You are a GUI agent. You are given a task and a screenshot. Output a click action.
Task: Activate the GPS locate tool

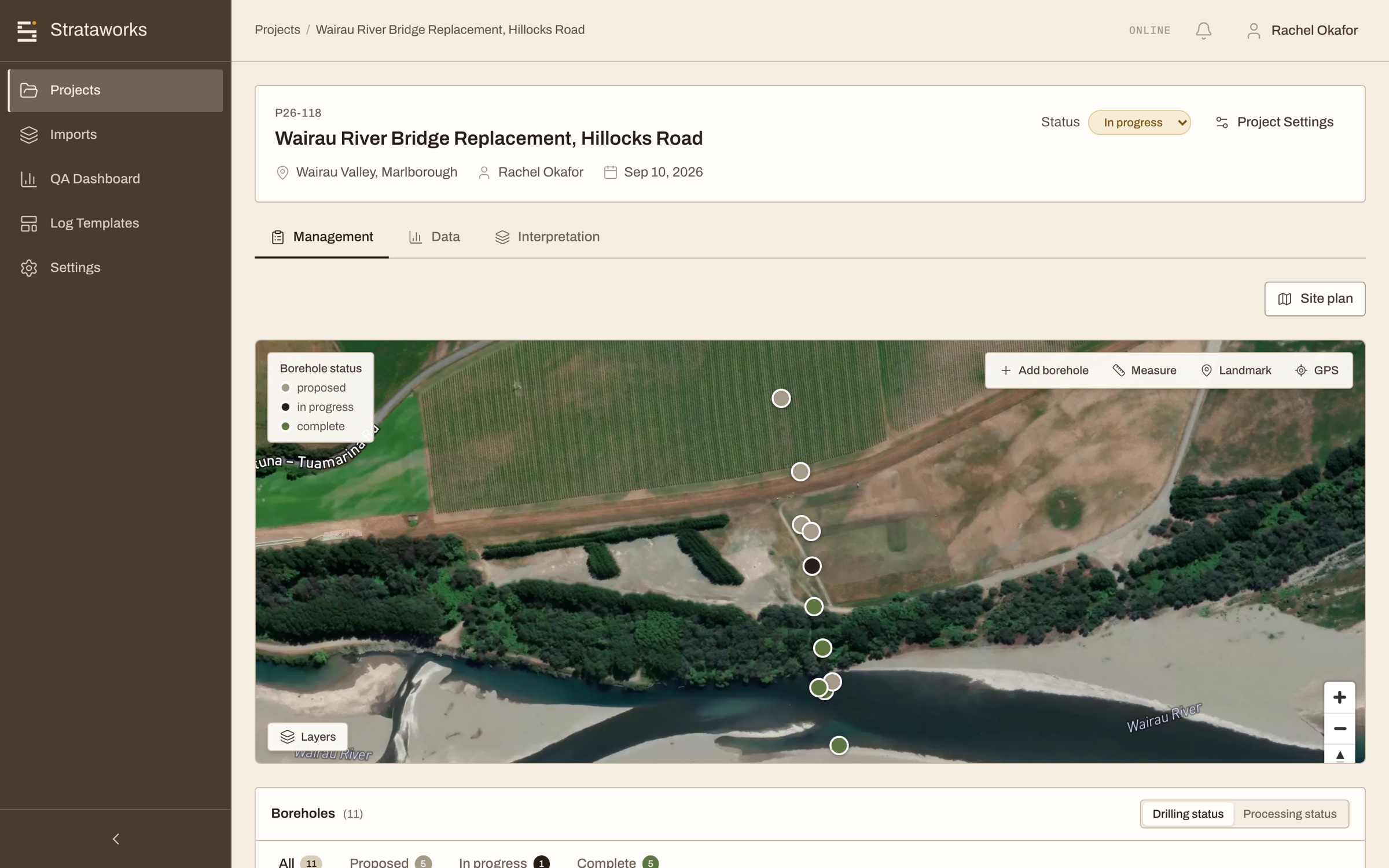(1317, 371)
